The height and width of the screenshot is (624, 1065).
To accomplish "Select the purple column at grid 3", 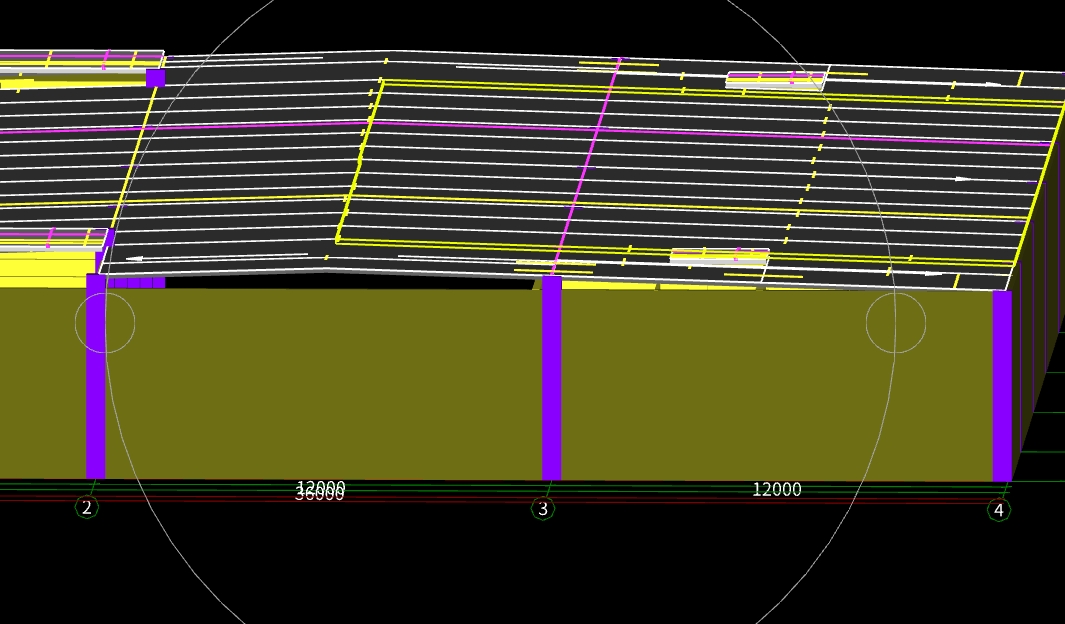I will coord(552,378).
